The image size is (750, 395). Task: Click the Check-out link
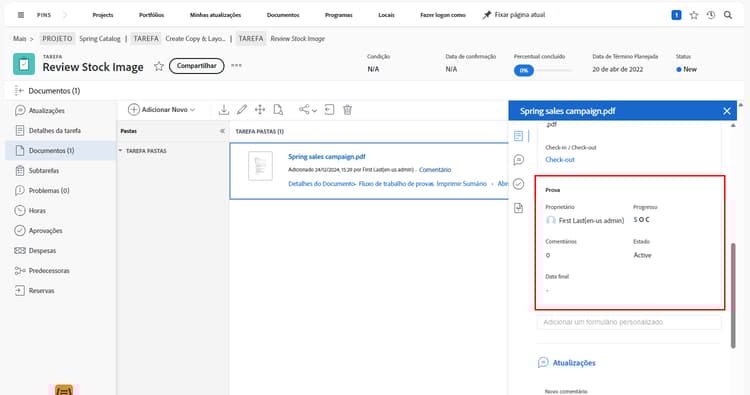point(560,160)
